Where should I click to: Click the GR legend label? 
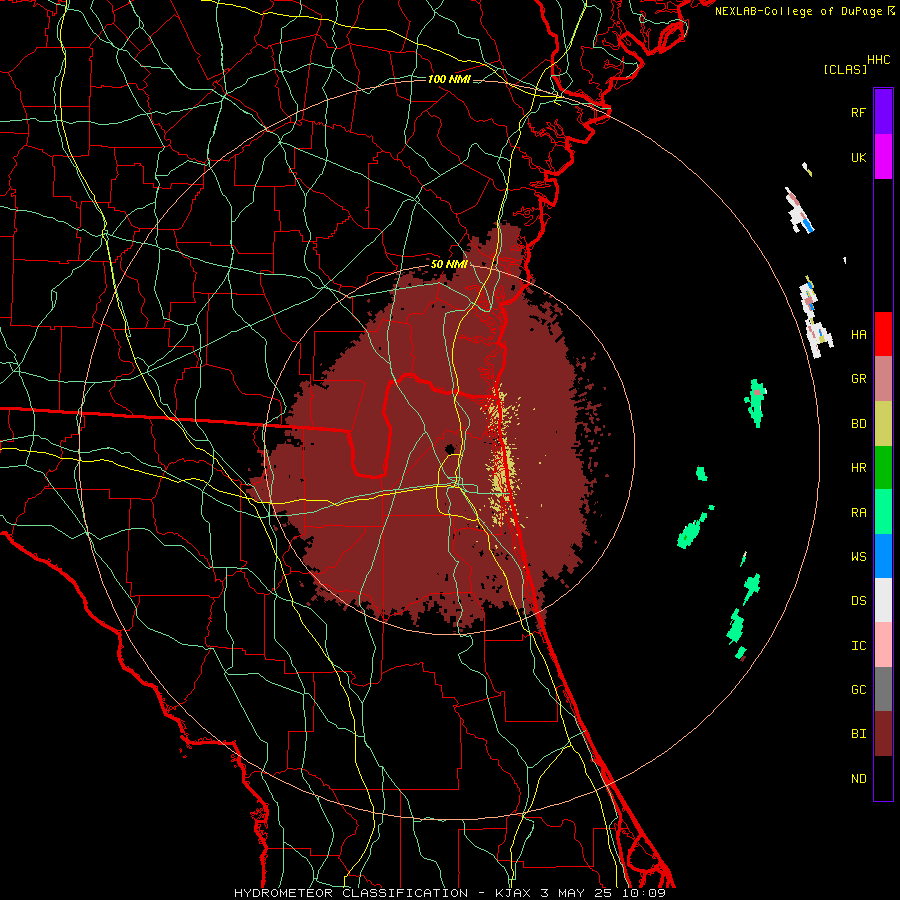(858, 379)
